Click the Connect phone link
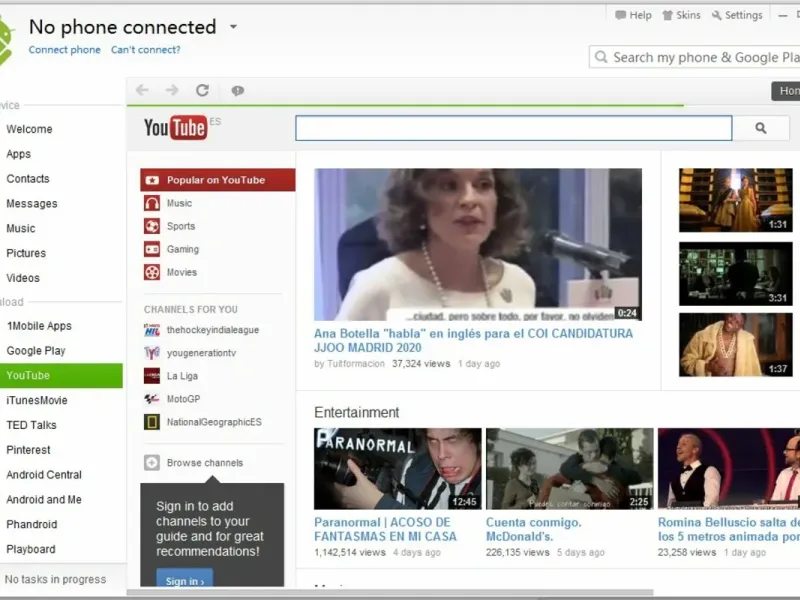 point(64,49)
